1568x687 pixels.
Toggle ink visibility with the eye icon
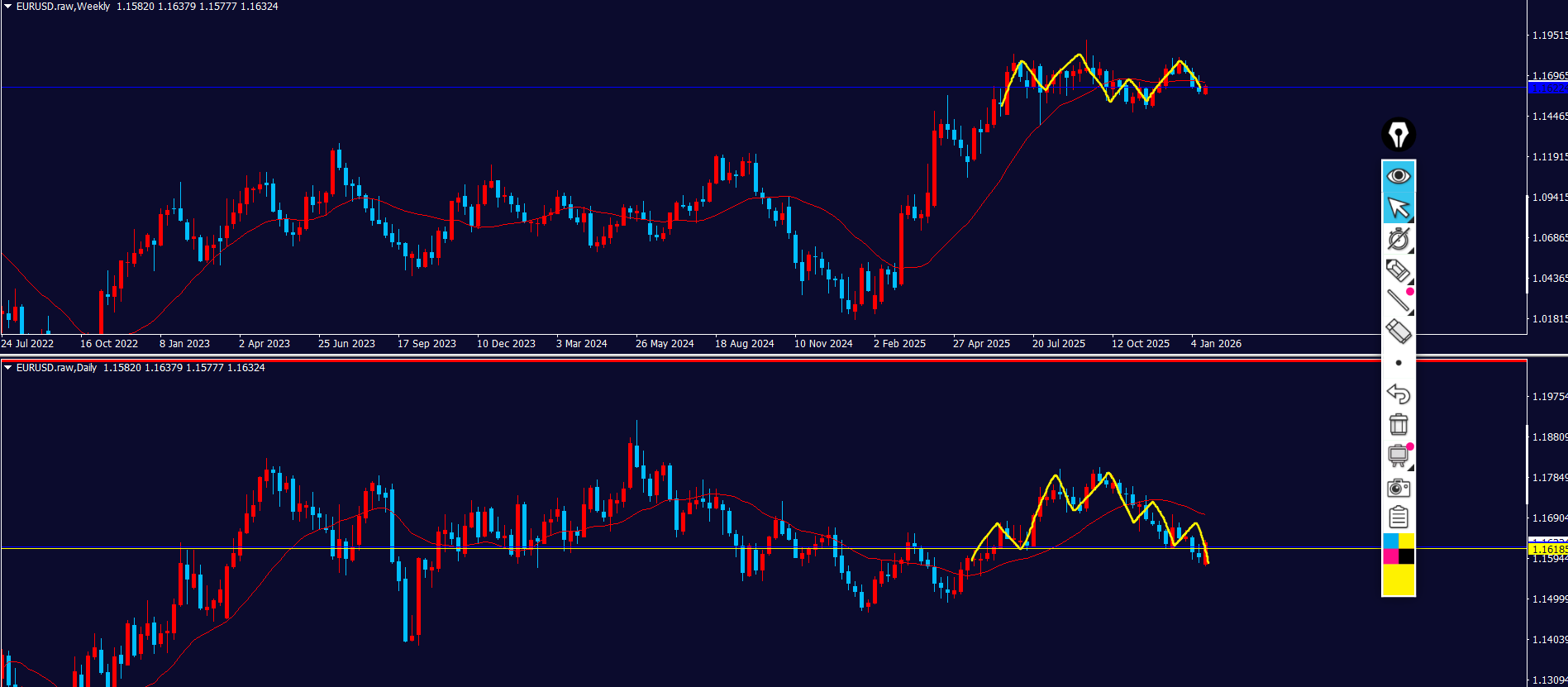(x=1398, y=176)
